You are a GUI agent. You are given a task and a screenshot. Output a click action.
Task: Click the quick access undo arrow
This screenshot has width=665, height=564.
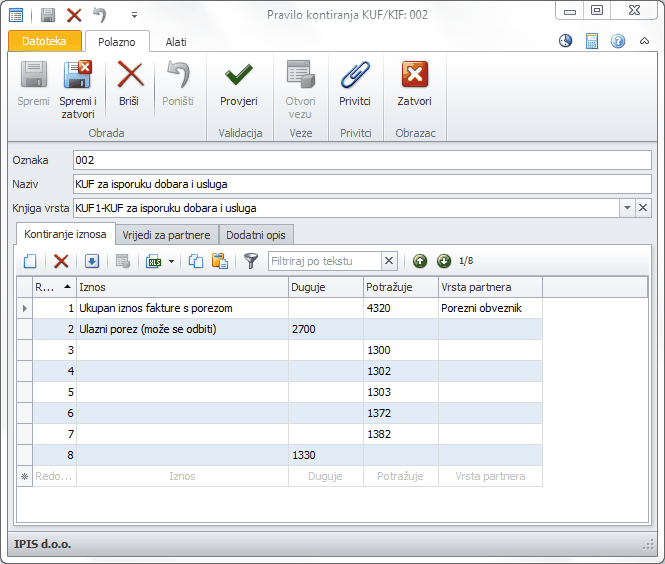(x=100, y=15)
